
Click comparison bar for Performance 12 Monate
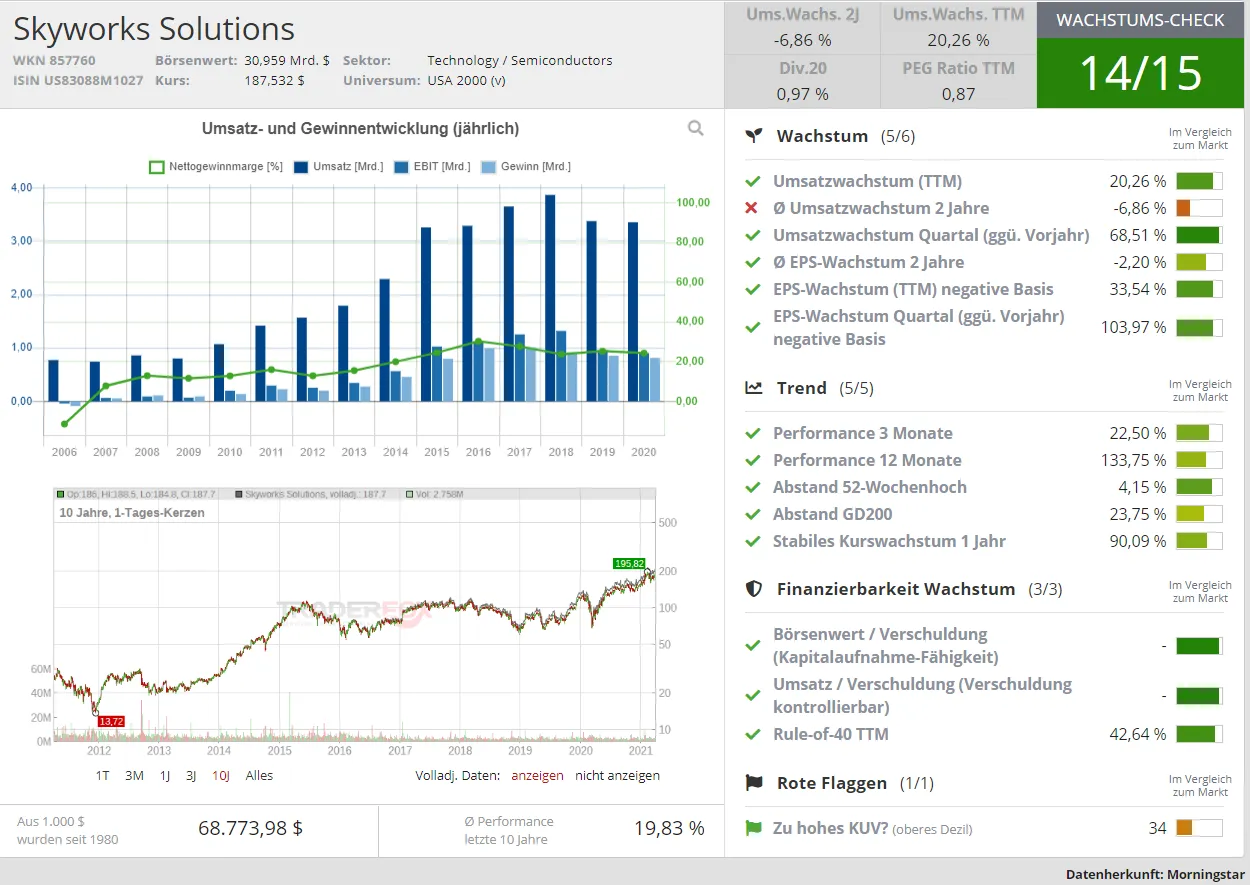(x=1199, y=460)
